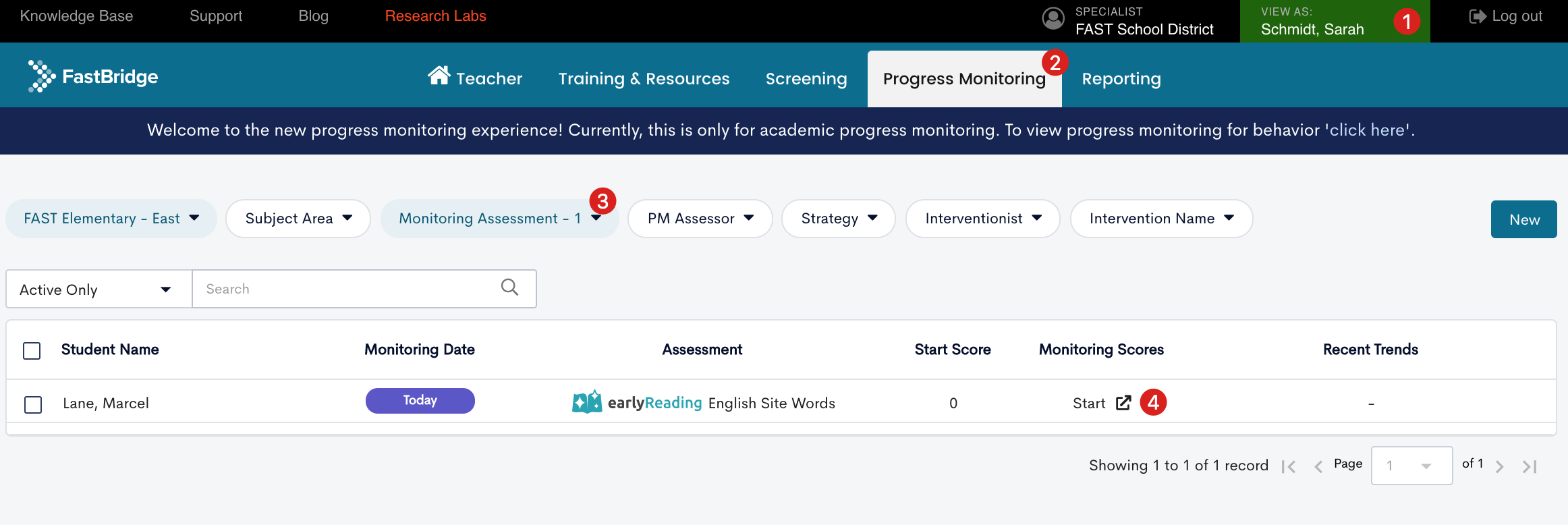Open the Intervention Name filter
Image resolution: width=1568 pixels, height=525 pixels.
click(x=1162, y=219)
